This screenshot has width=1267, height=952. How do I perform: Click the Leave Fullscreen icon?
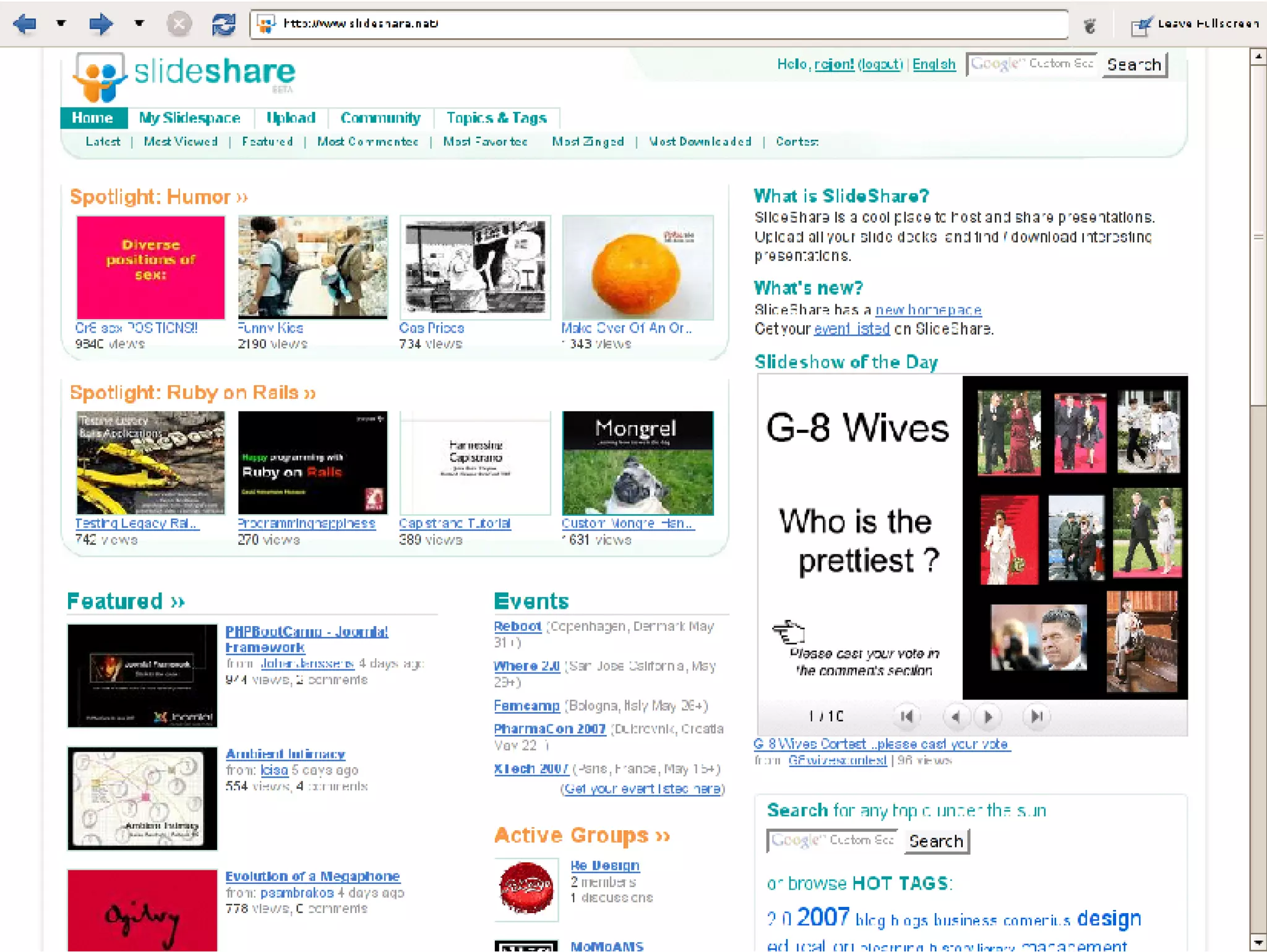pos(1141,25)
